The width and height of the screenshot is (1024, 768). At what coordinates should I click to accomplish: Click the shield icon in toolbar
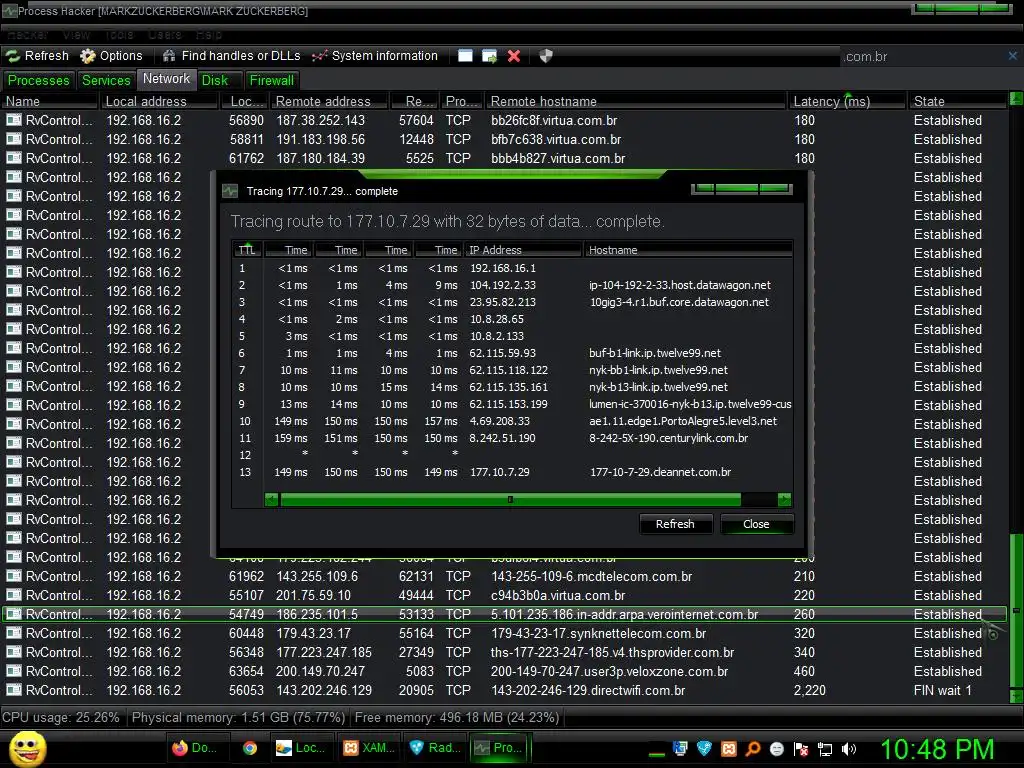coord(546,56)
